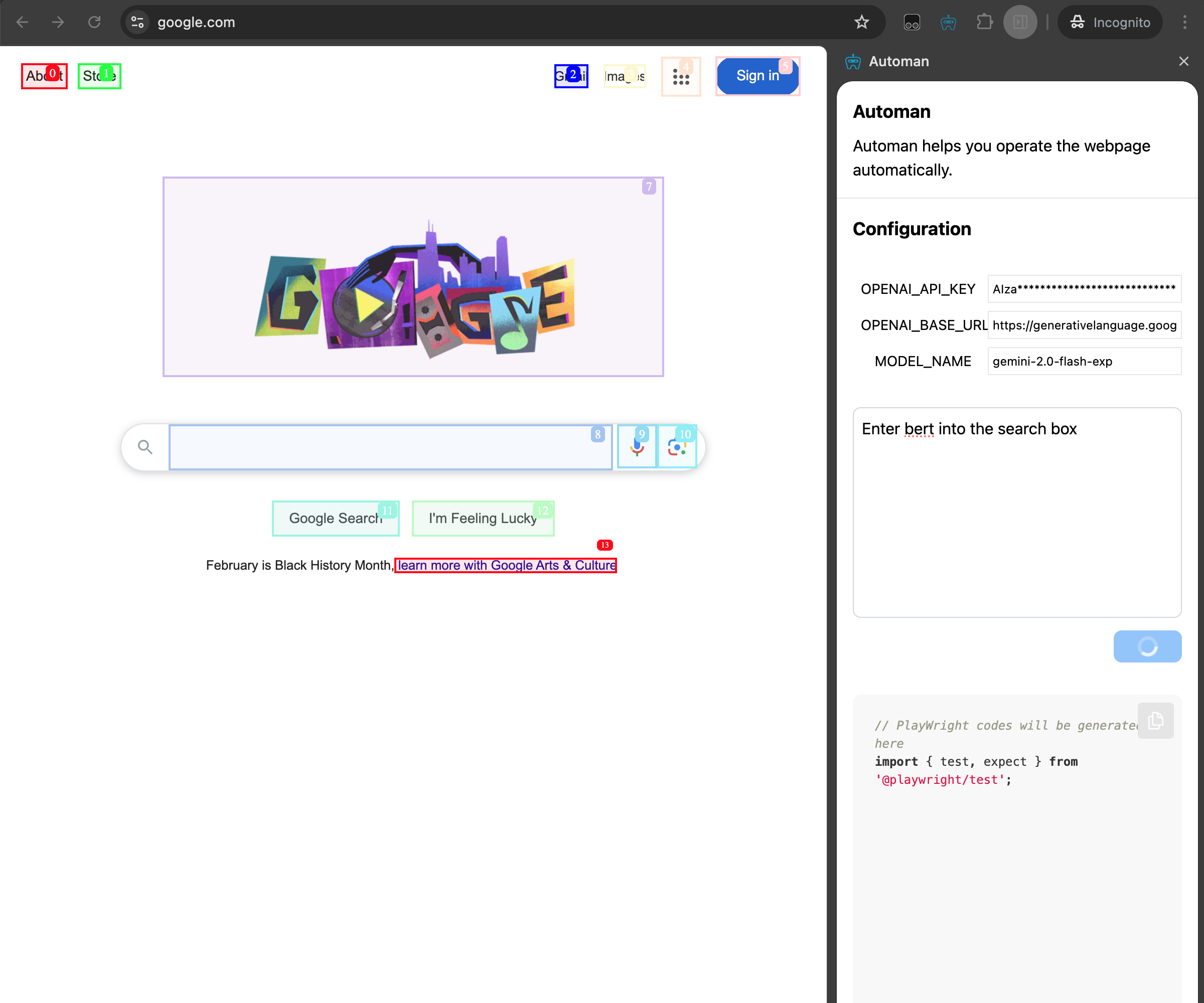This screenshot has height=1003, width=1204.
Task: Click the Google apps grid icon
Action: tap(681, 77)
